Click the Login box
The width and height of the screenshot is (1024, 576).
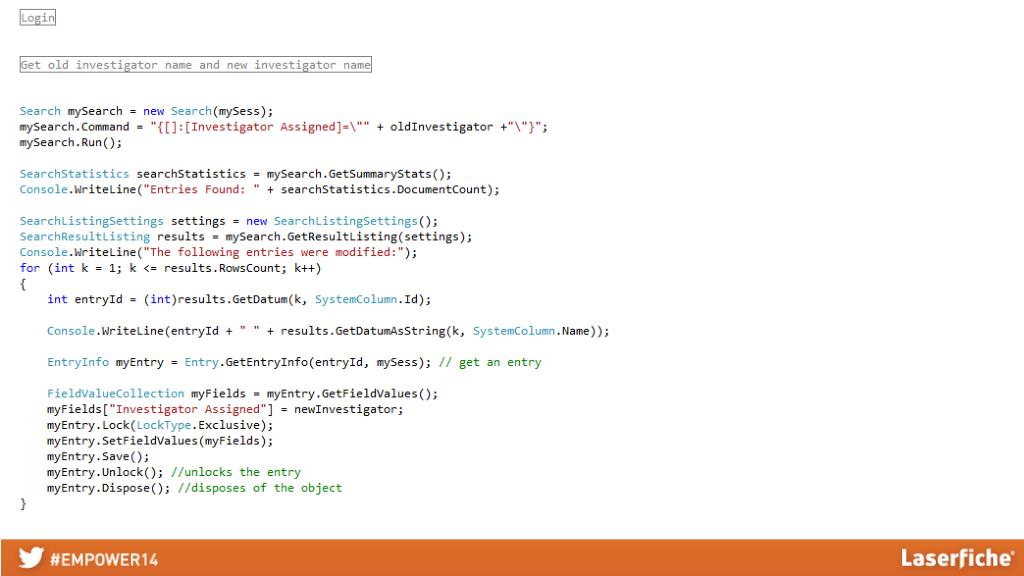point(38,18)
